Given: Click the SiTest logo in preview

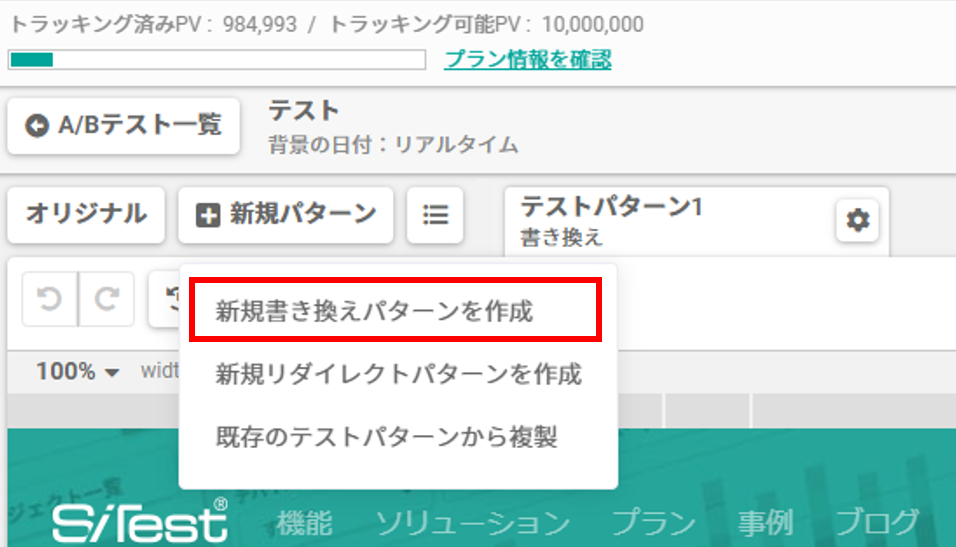Looking at the screenshot, I should click(x=140, y=521).
